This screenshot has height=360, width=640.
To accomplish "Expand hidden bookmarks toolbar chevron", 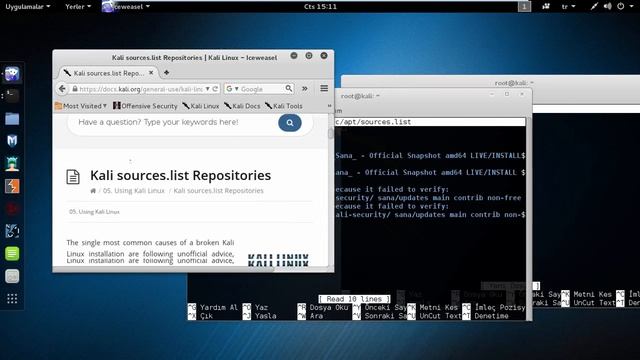I will coord(329,106).
